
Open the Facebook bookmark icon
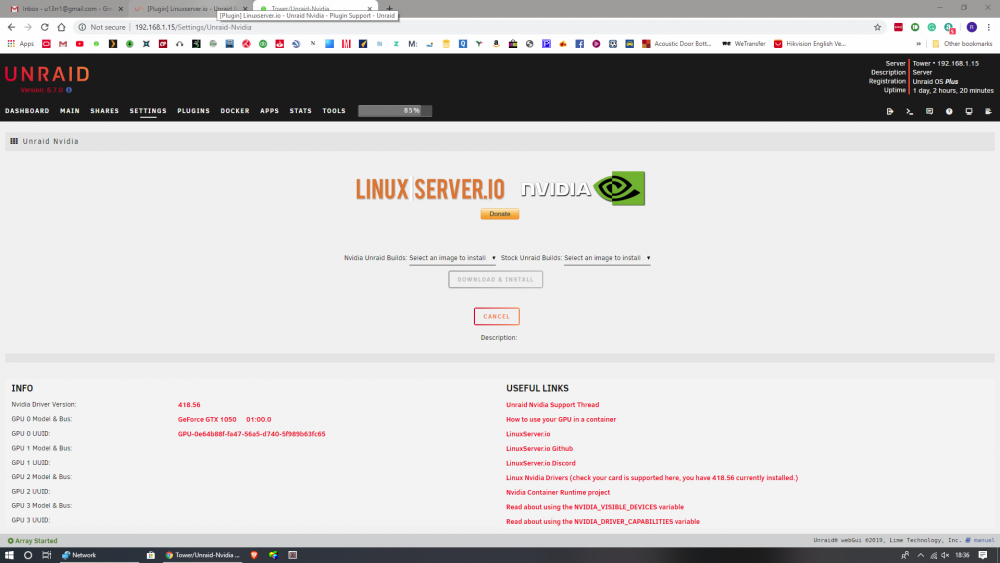point(579,44)
